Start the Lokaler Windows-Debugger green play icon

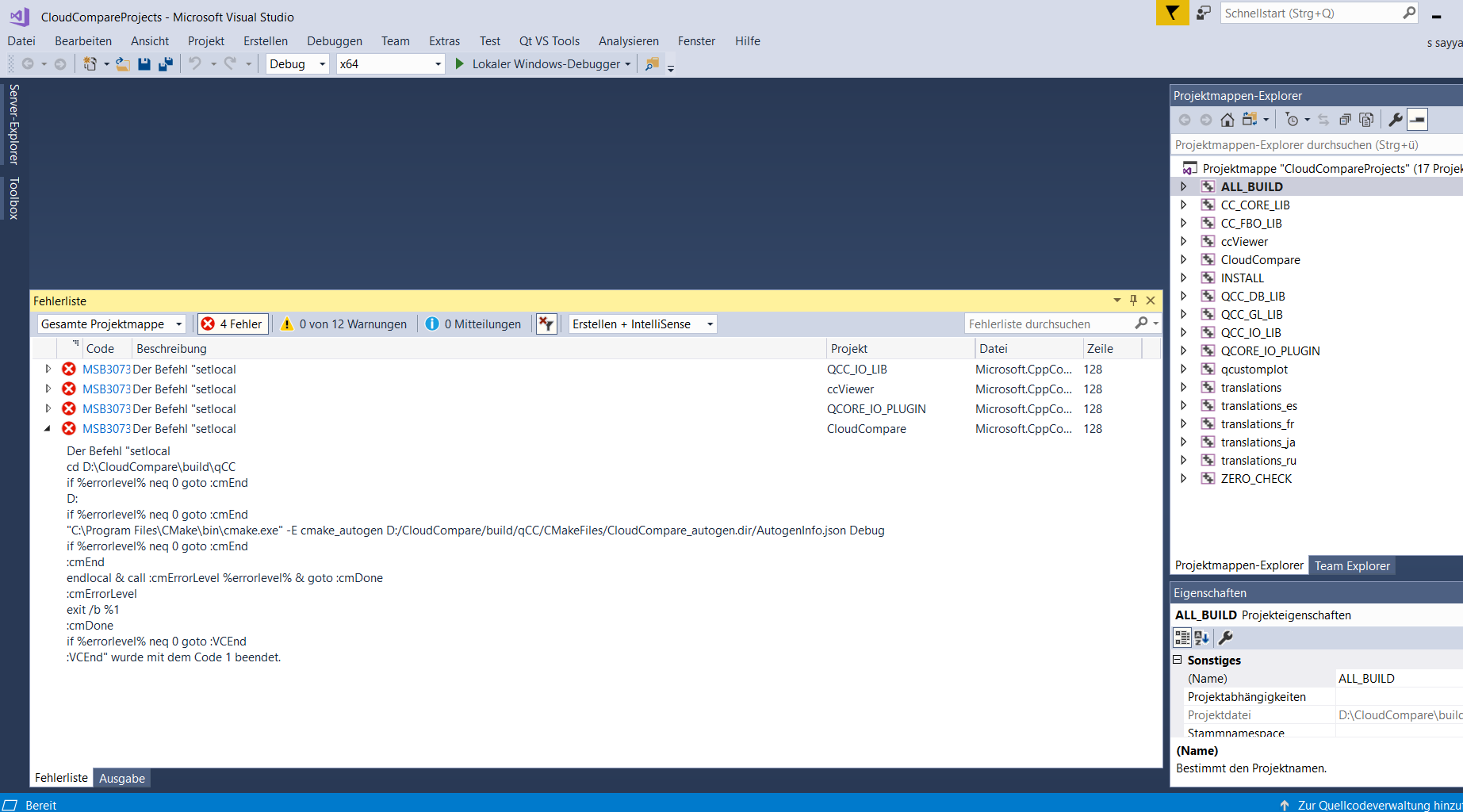[459, 63]
